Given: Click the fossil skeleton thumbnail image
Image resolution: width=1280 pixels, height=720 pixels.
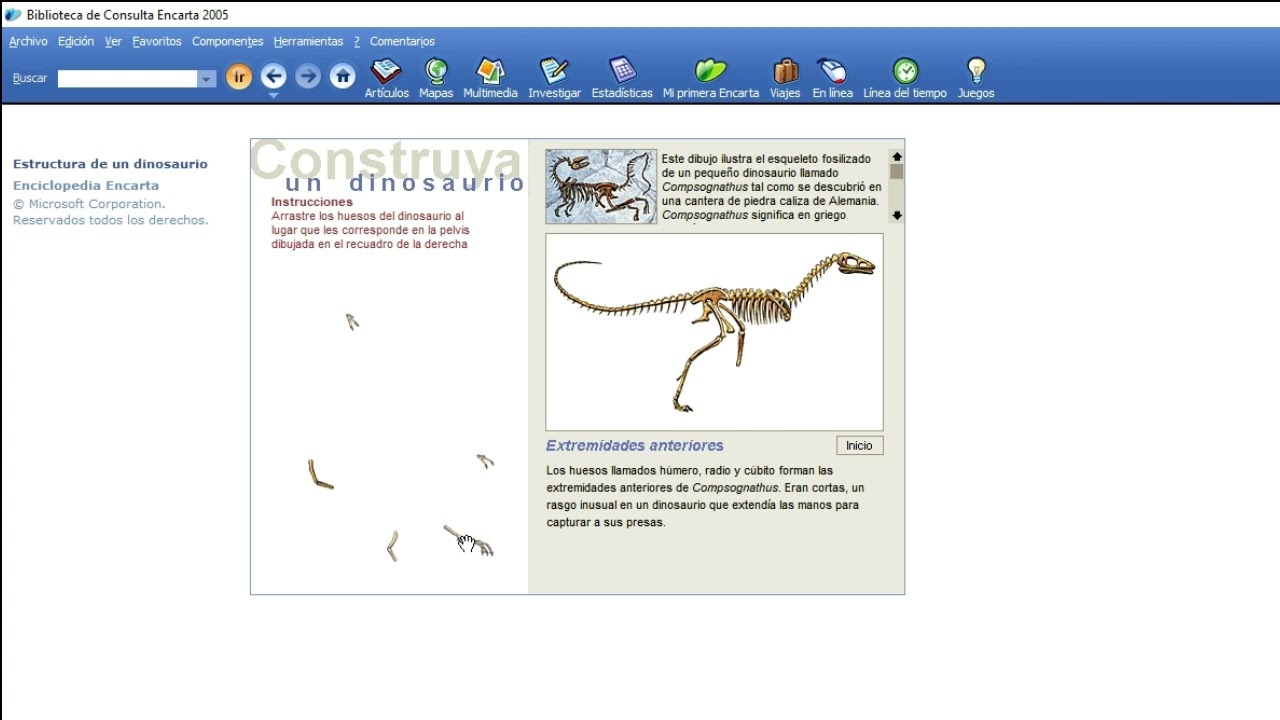Looking at the screenshot, I should (x=601, y=186).
